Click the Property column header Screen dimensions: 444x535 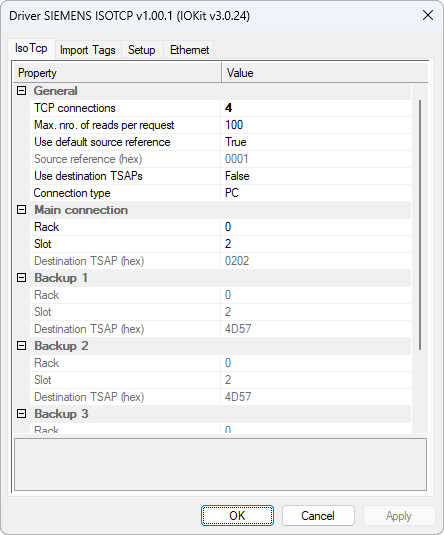(x=117, y=73)
